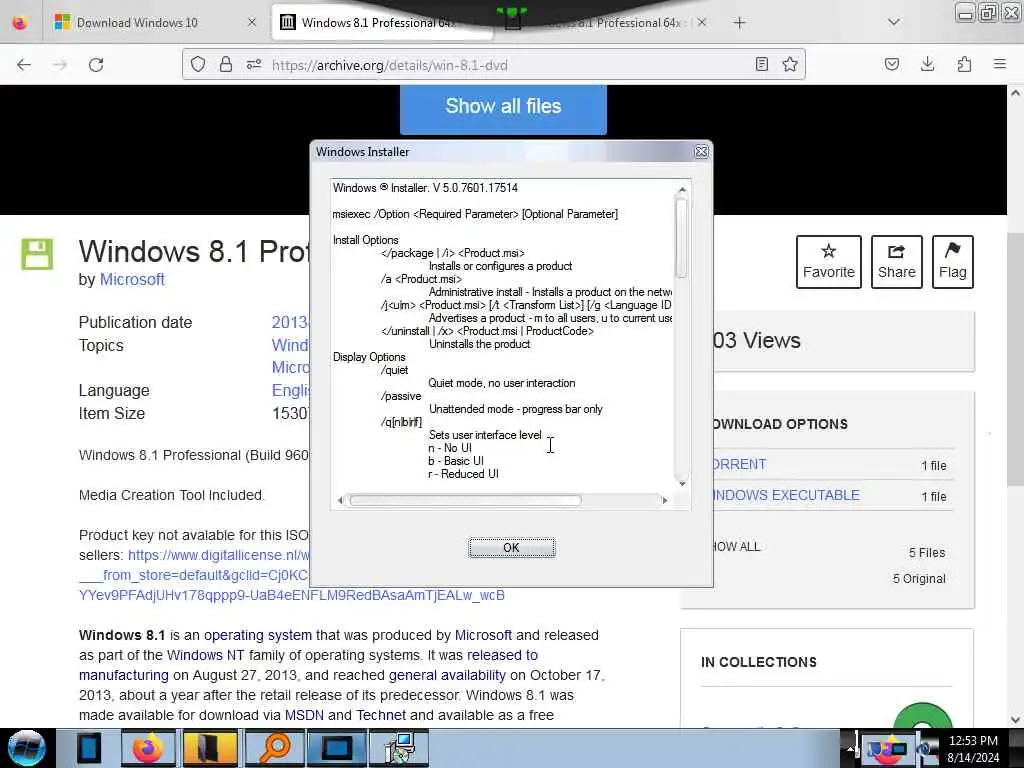Click the installer vertical scrollbar thumb
Image resolution: width=1024 pixels, height=768 pixels.
click(682, 238)
